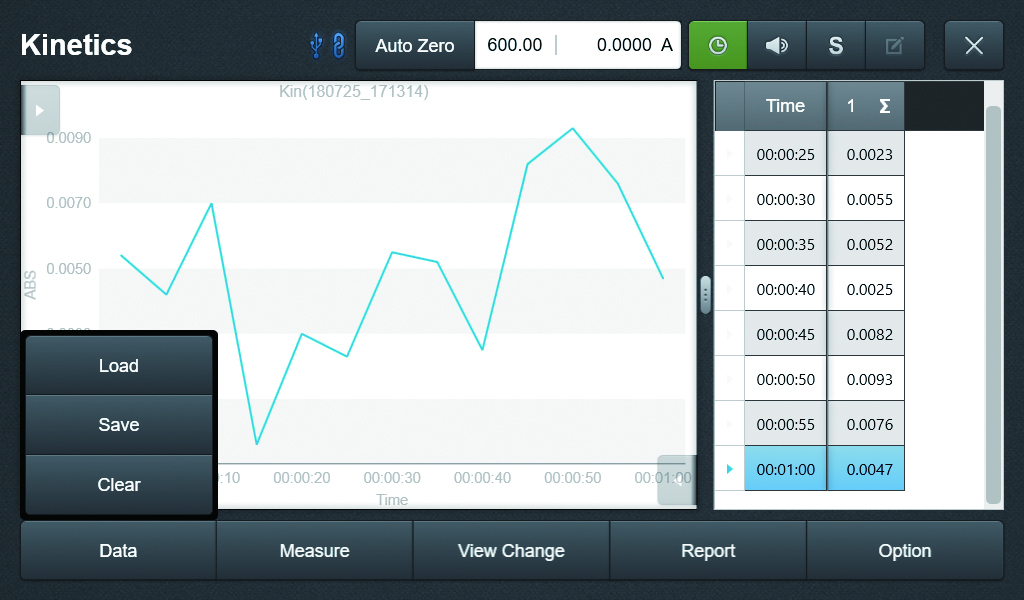Screen dimensions: 1024x600
Task: Choose Save in the Data popup
Action: tap(119, 424)
